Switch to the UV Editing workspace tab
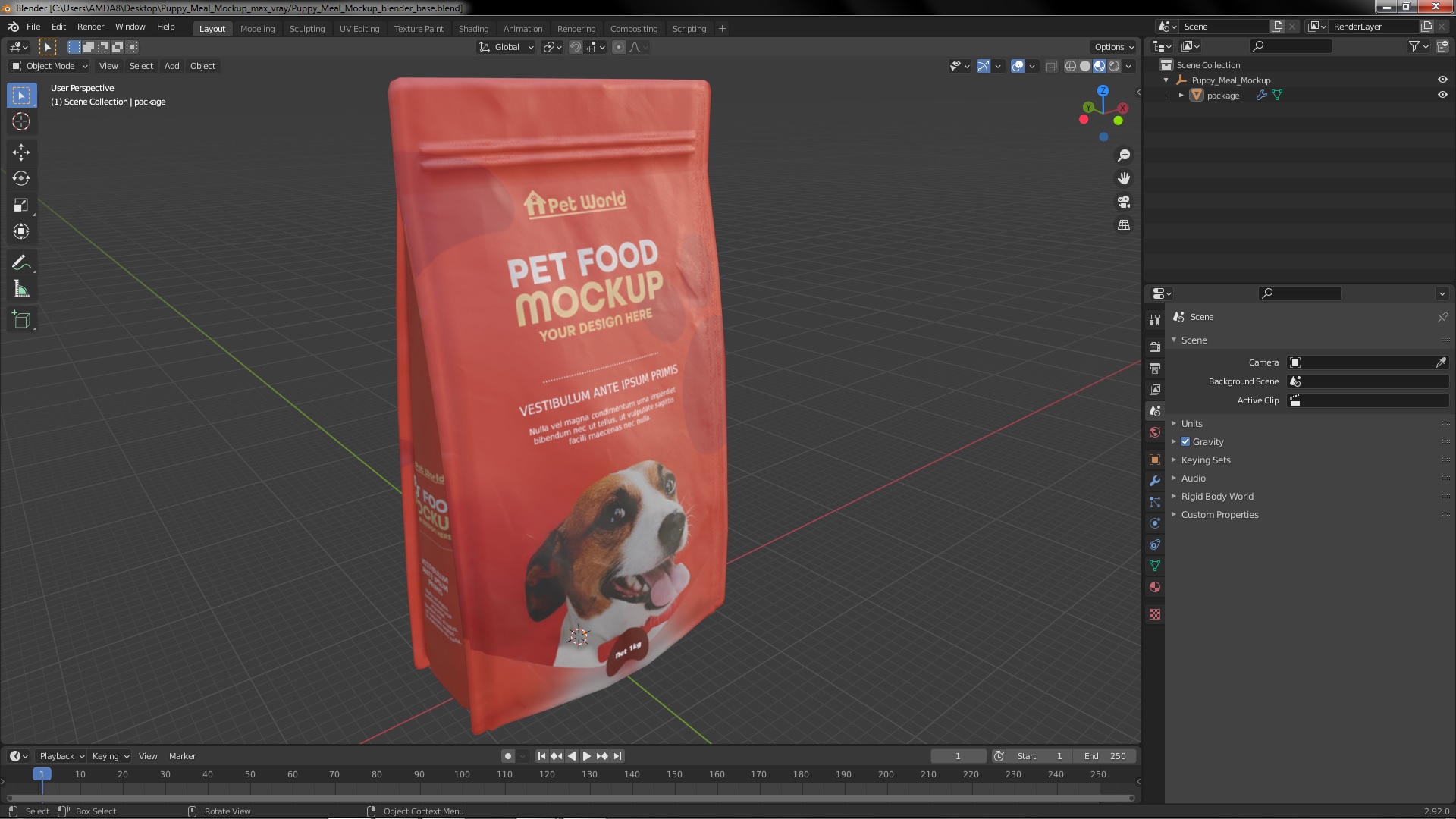This screenshot has width=1456, height=819. [359, 29]
